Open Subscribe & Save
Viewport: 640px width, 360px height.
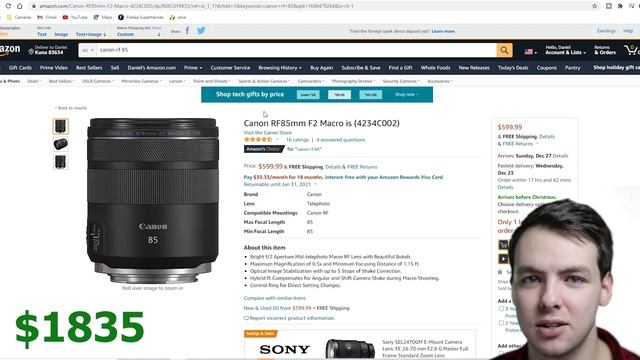coord(361,68)
